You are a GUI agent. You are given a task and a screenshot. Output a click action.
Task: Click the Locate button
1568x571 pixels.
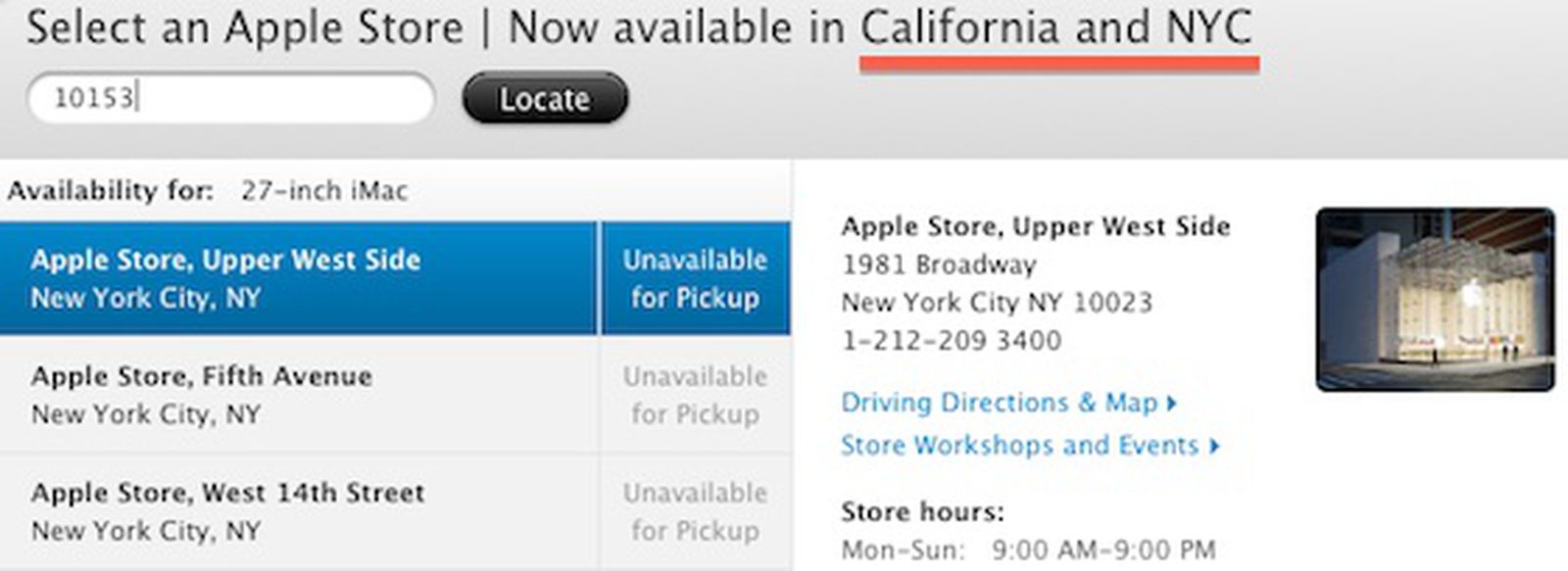[x=545, y=98]
